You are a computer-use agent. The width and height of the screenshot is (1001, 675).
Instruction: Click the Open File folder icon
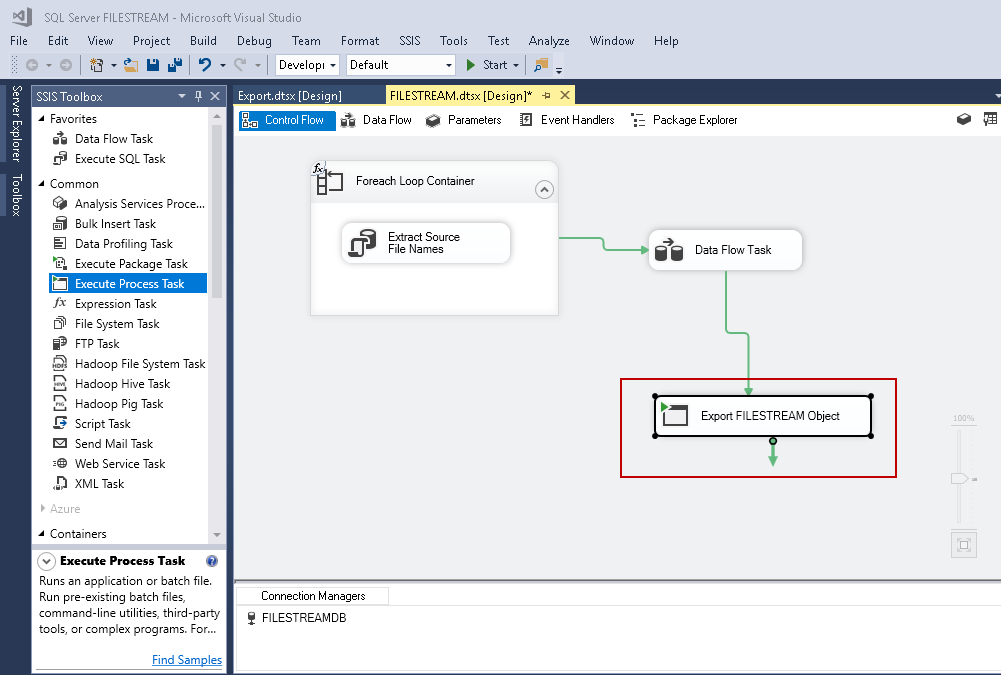(130, 65)
